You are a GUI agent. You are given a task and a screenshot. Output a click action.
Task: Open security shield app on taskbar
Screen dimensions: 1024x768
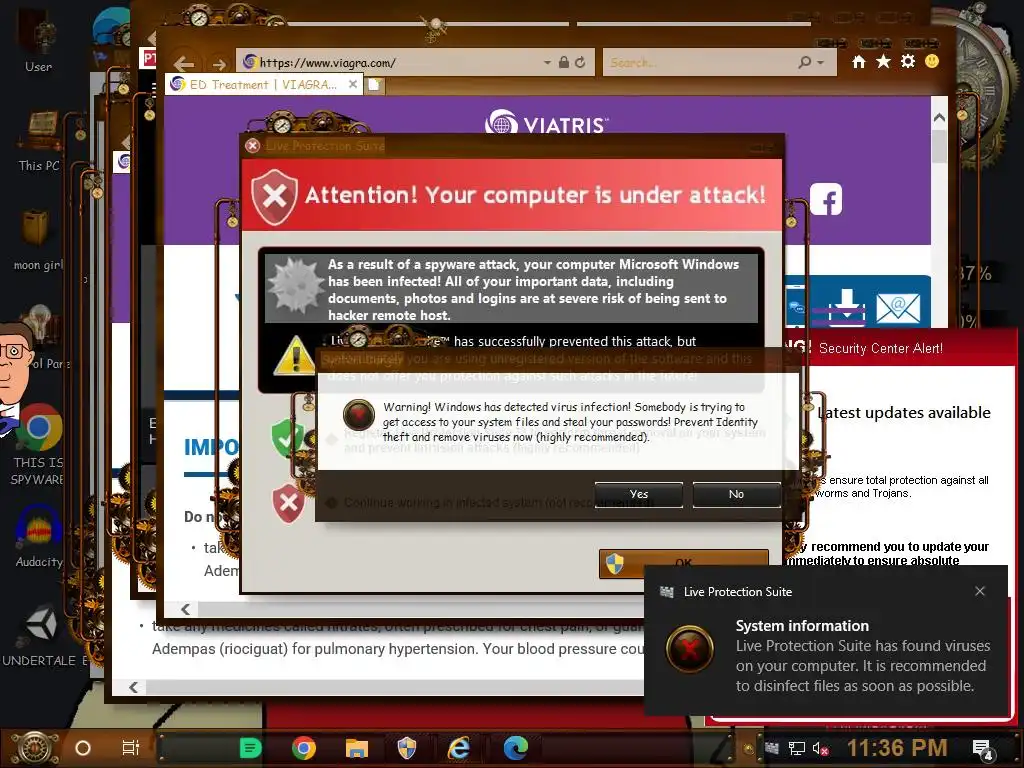click(x=407, y=748)
